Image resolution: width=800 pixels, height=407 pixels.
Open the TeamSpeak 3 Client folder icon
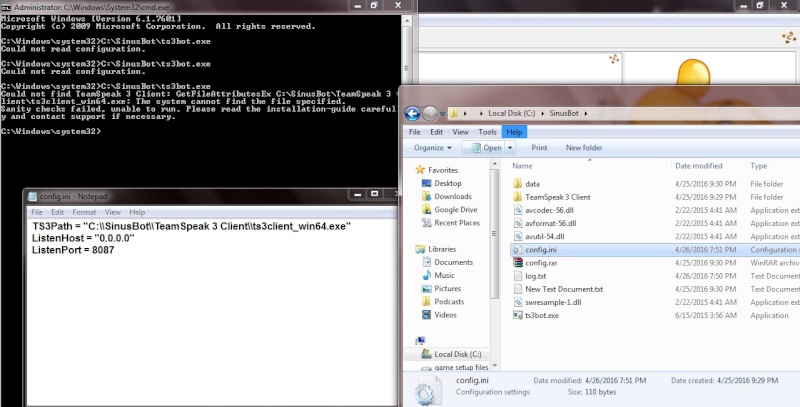tap(517, 197)
